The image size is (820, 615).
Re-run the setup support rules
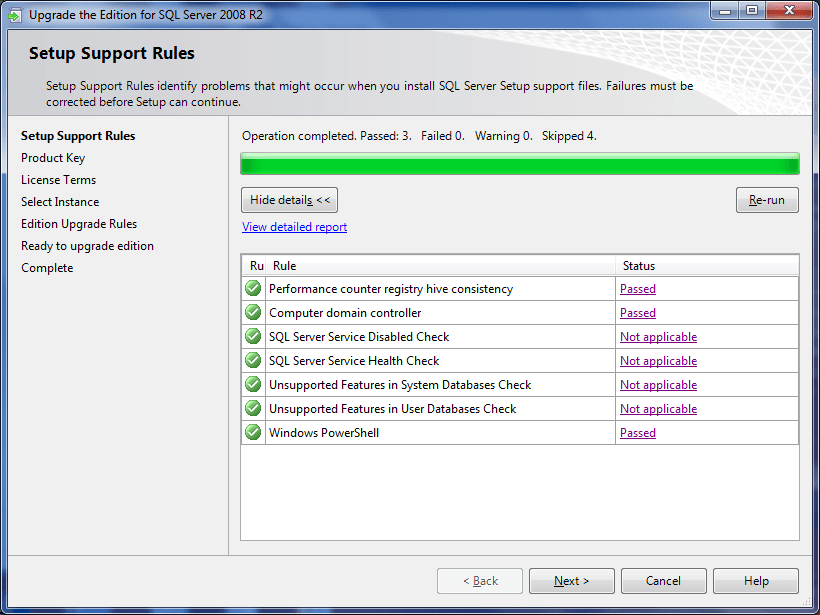(767, 200)
